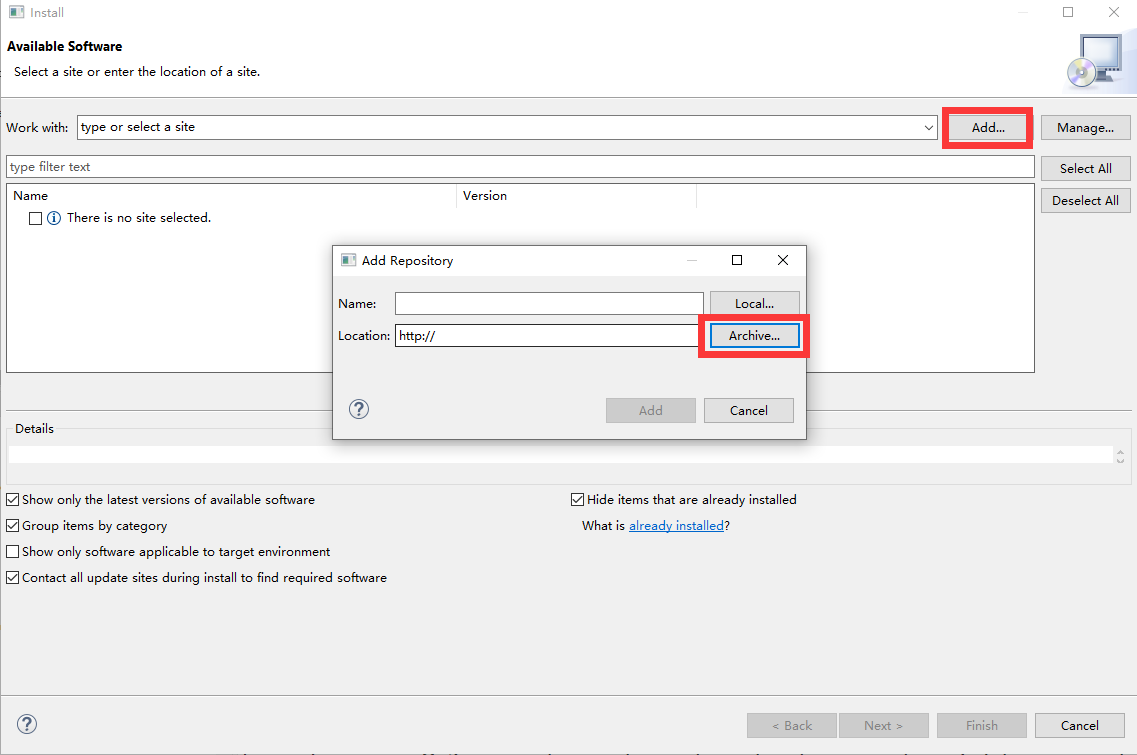This screenshot has height=755, width=1137.
Task: Toggle 'Show only the latest versions' checkbox
Action: coord(12,500)
